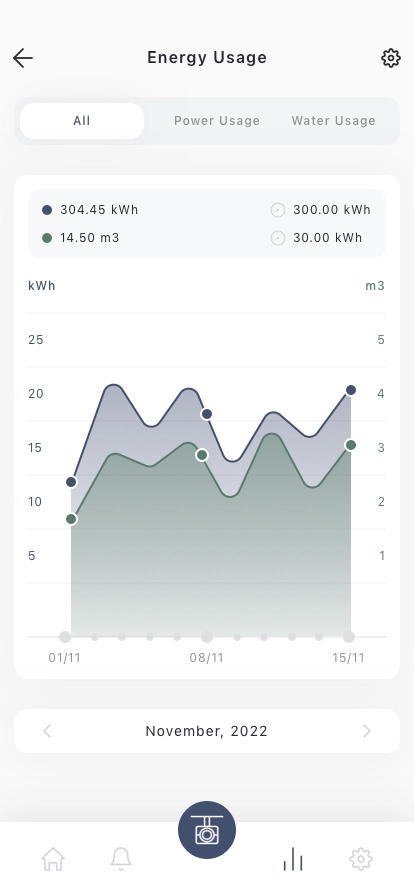Open the Home tab in bottom navigation
This screenshot has height=896, width=414.
pyautogui.click(x=53, y=859)
